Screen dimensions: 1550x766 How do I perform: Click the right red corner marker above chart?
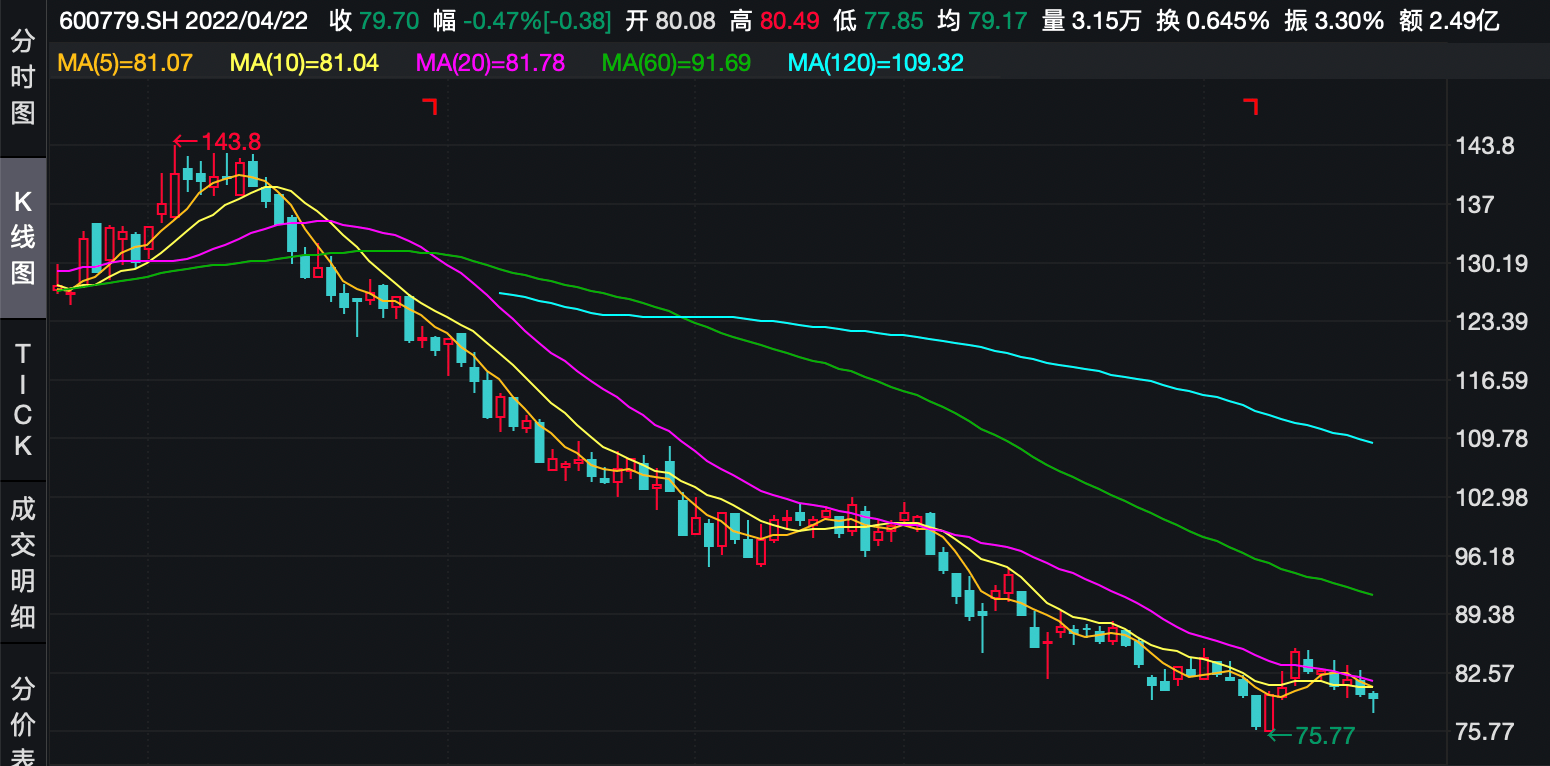[x=1250, y=106]
